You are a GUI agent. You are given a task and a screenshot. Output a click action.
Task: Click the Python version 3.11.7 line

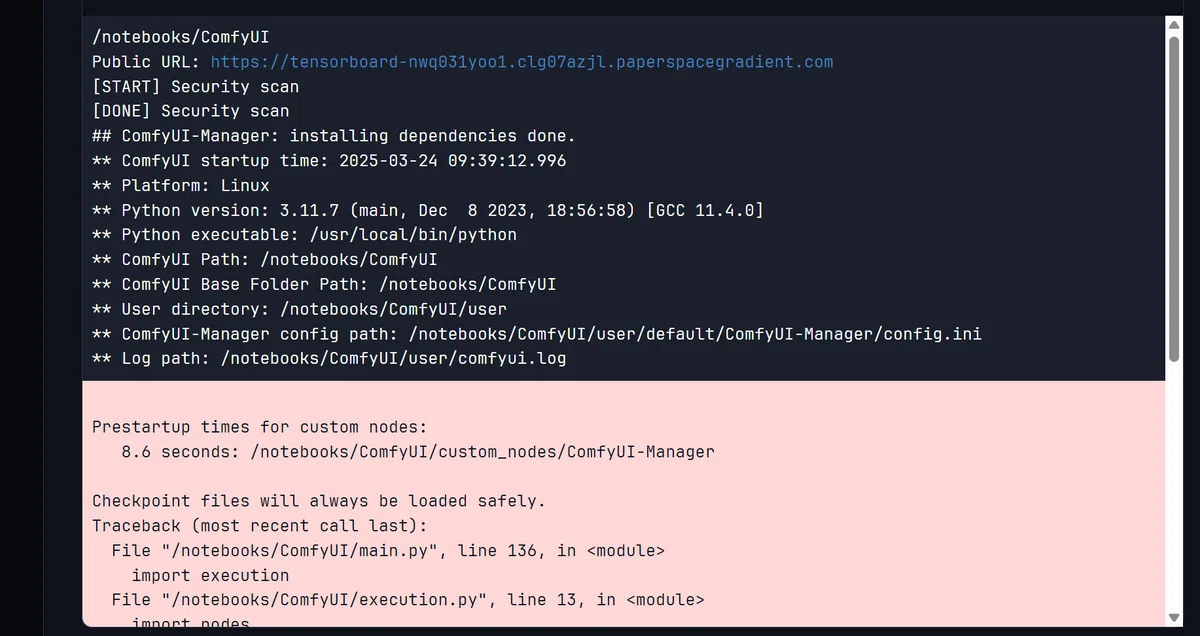tap(428, 211)
